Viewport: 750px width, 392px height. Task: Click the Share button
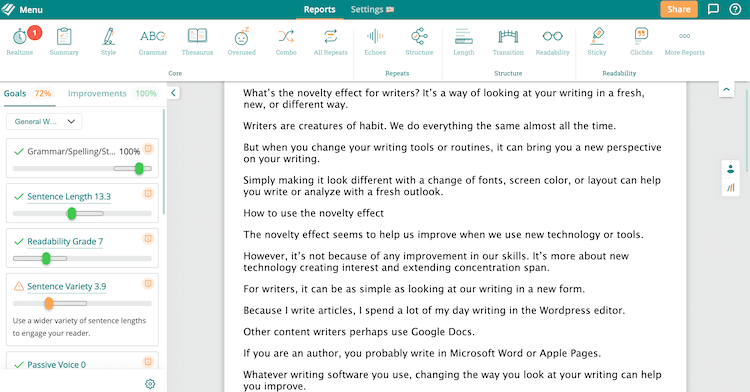click(x=679, y=9)
